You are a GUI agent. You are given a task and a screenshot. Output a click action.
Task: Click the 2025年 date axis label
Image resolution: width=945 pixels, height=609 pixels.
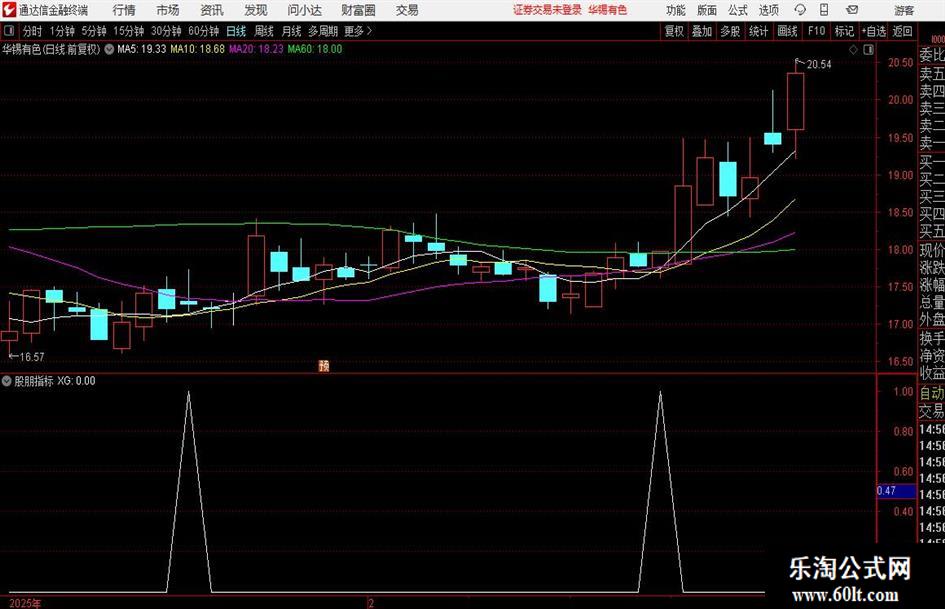click(x=25, y=603)
